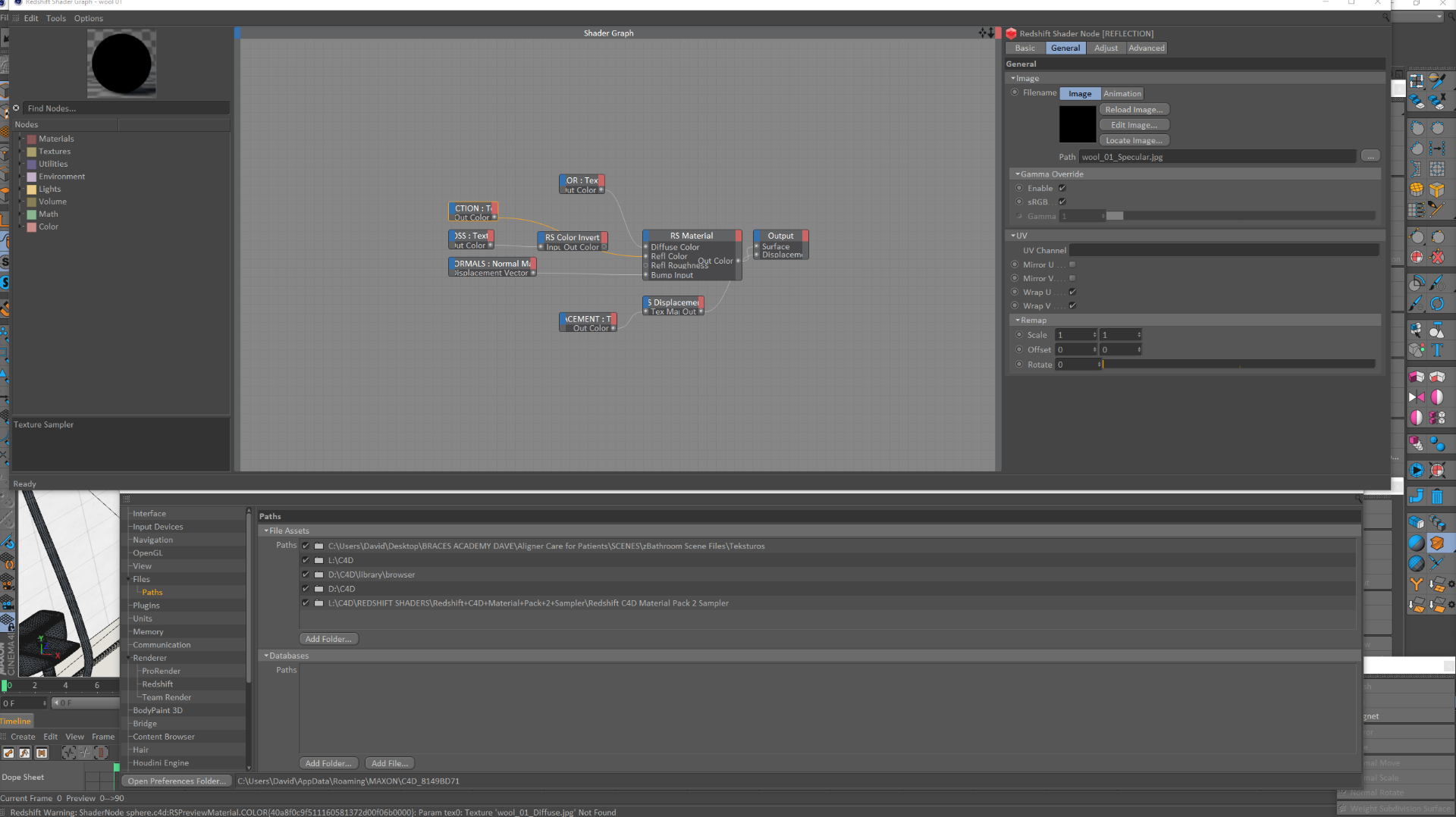Switch to the Advanced tab
The width and height of the screenshot is (1456, 817).
(1146, 48)
